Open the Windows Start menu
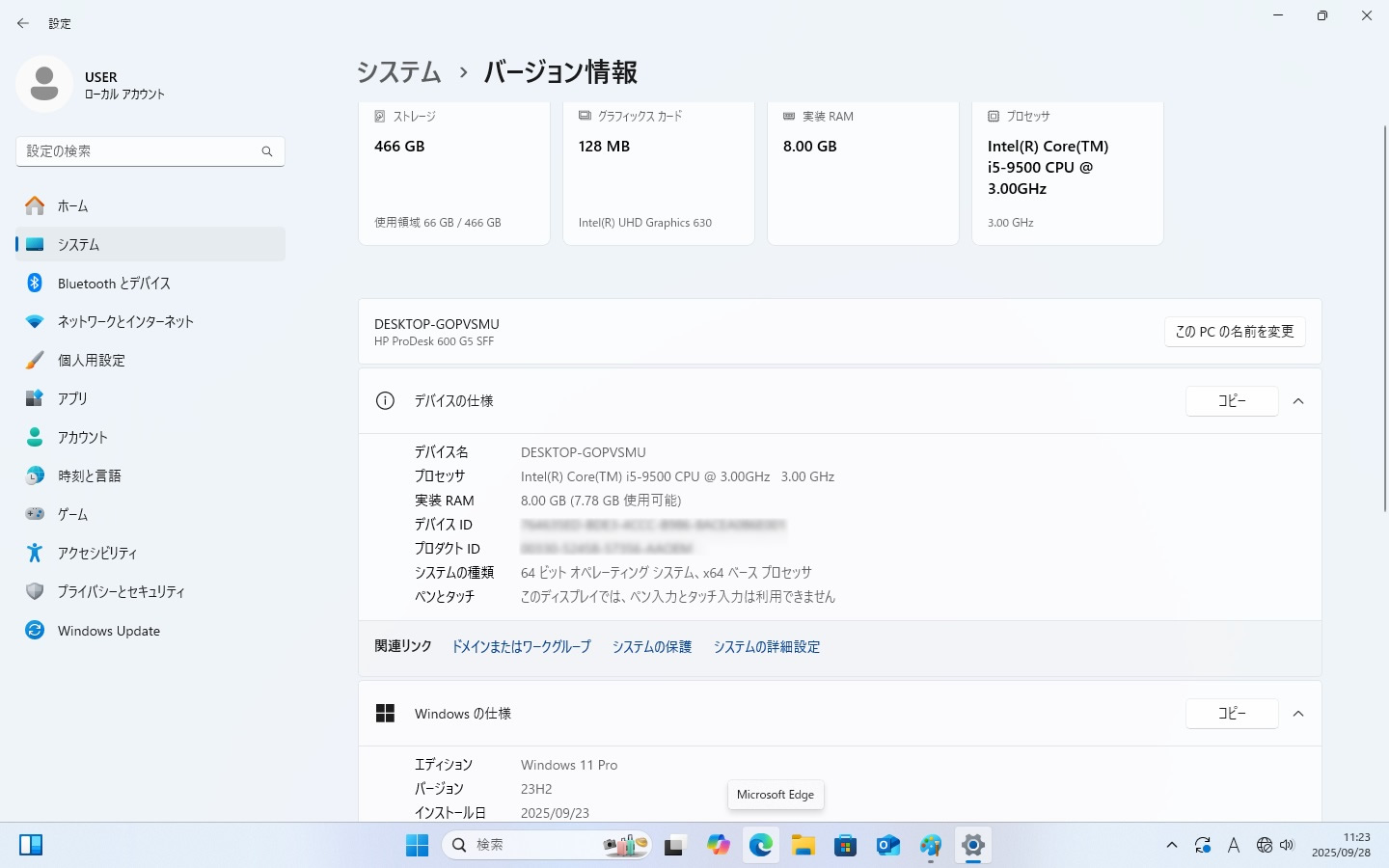The width and height of the screenshot is (1389, 868). (417, 846)
